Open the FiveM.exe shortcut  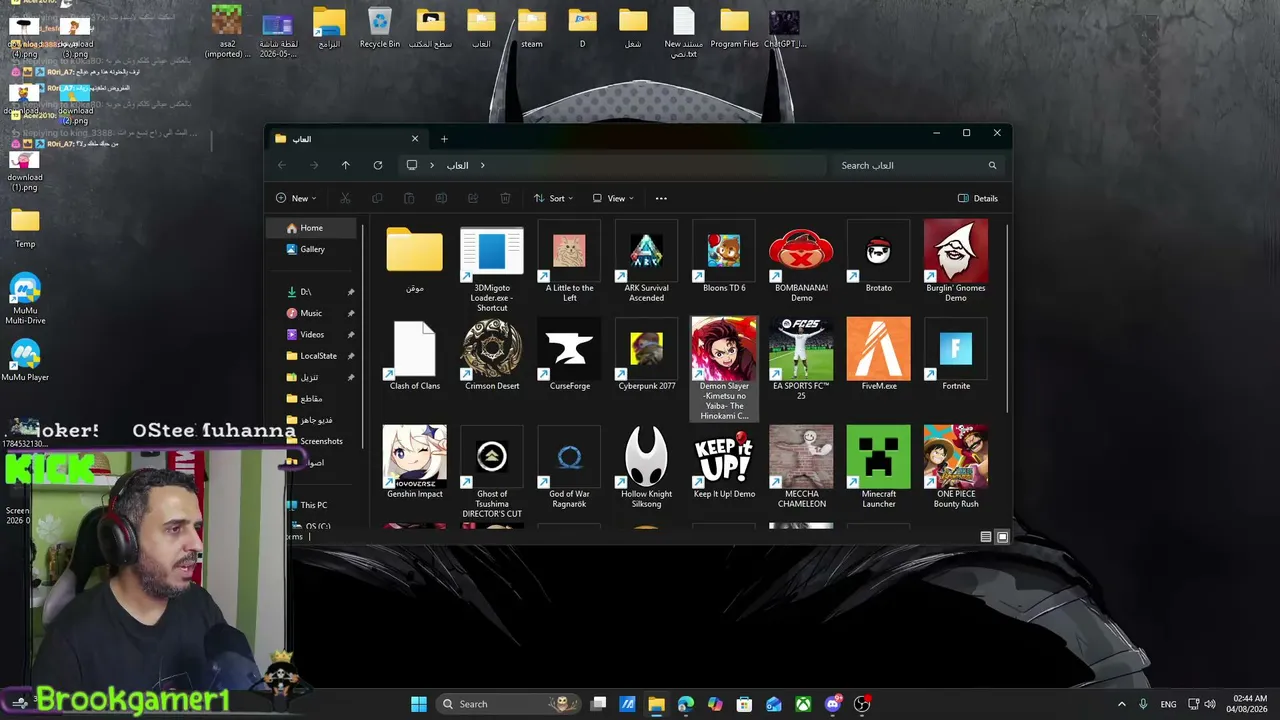tap(878, 355)
